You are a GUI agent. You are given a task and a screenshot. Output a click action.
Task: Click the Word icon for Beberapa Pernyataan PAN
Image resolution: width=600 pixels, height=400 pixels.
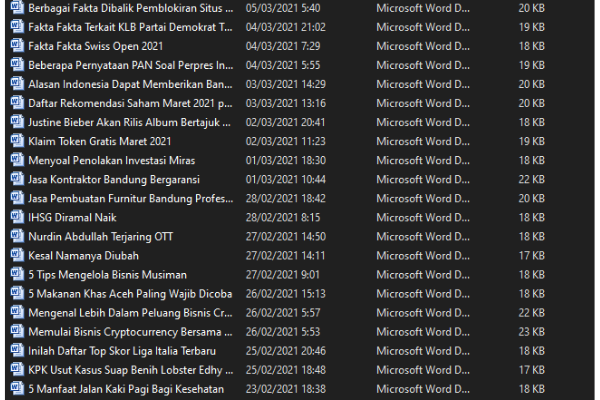coord(17,64)
